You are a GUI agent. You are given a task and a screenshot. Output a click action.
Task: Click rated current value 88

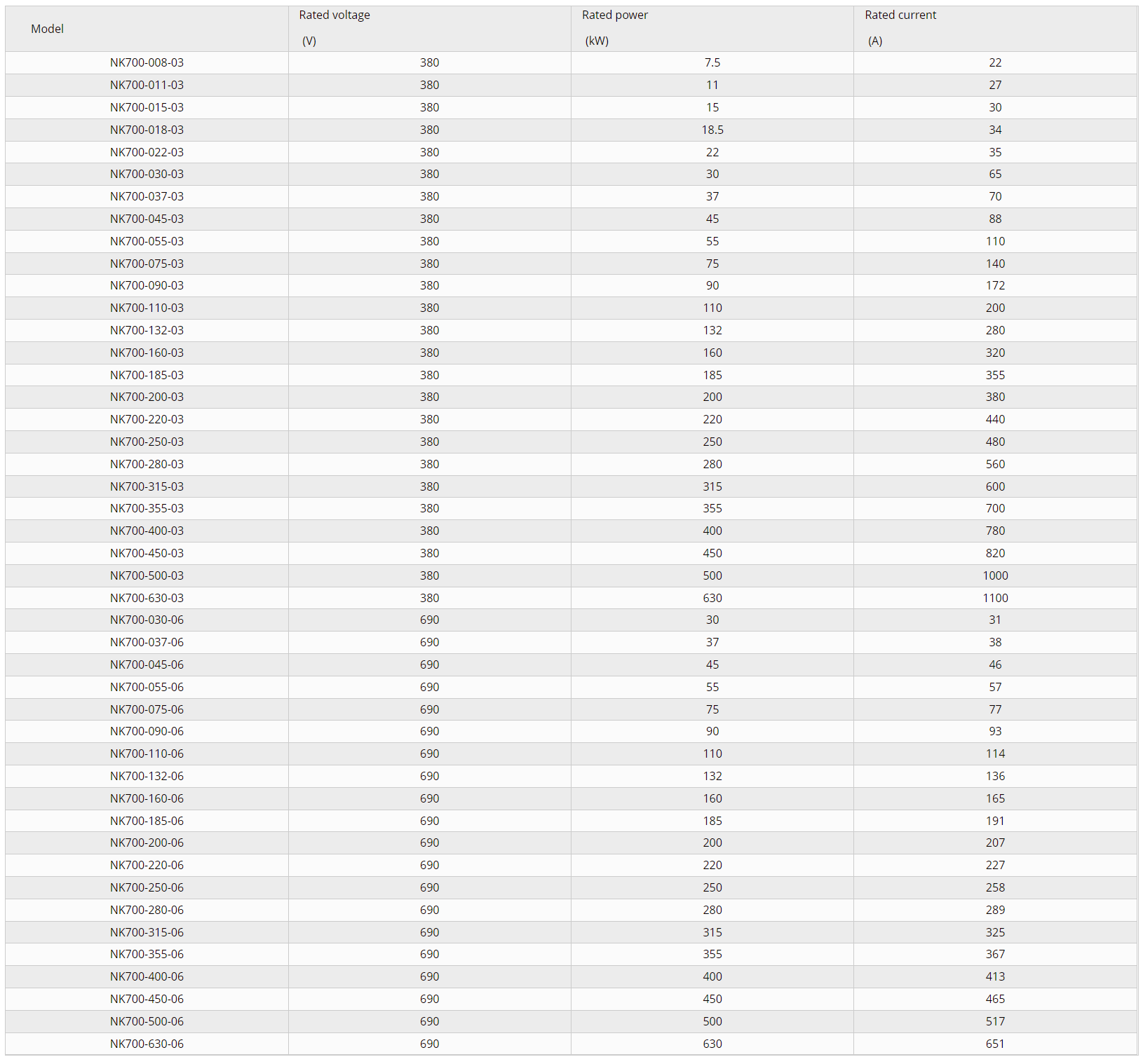995,219
